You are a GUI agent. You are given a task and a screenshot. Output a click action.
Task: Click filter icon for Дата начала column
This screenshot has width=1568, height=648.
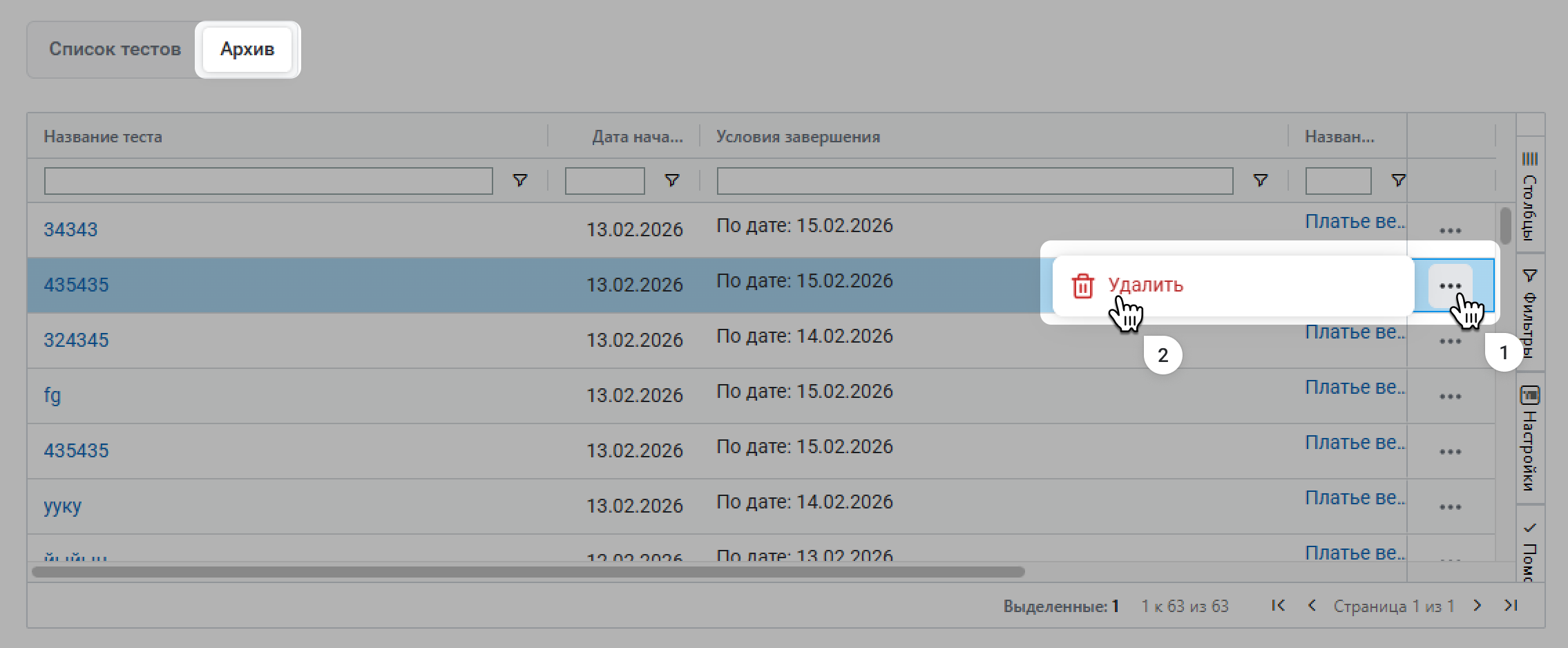[x=671, y=180]
